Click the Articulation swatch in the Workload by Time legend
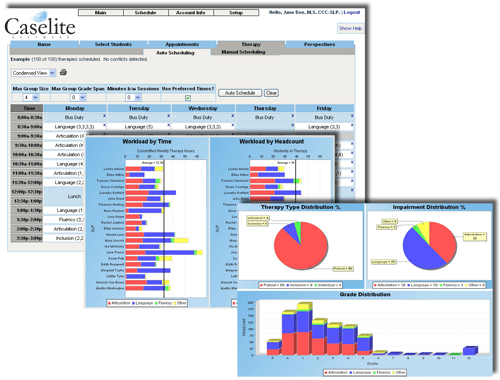The height and width of the screenshot is (380, 500). (109, 303)
